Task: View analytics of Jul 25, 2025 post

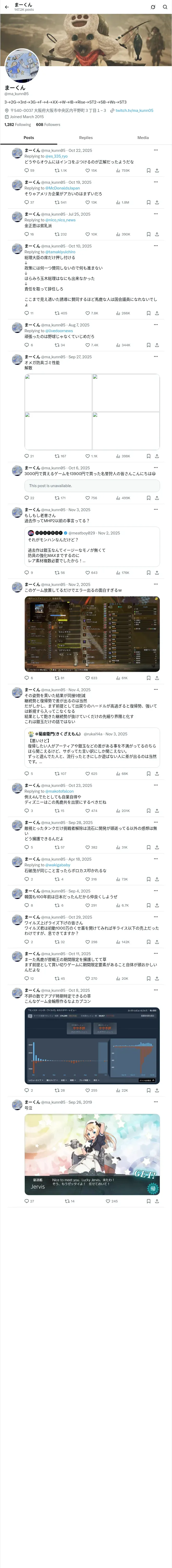Action: point(123,234)
